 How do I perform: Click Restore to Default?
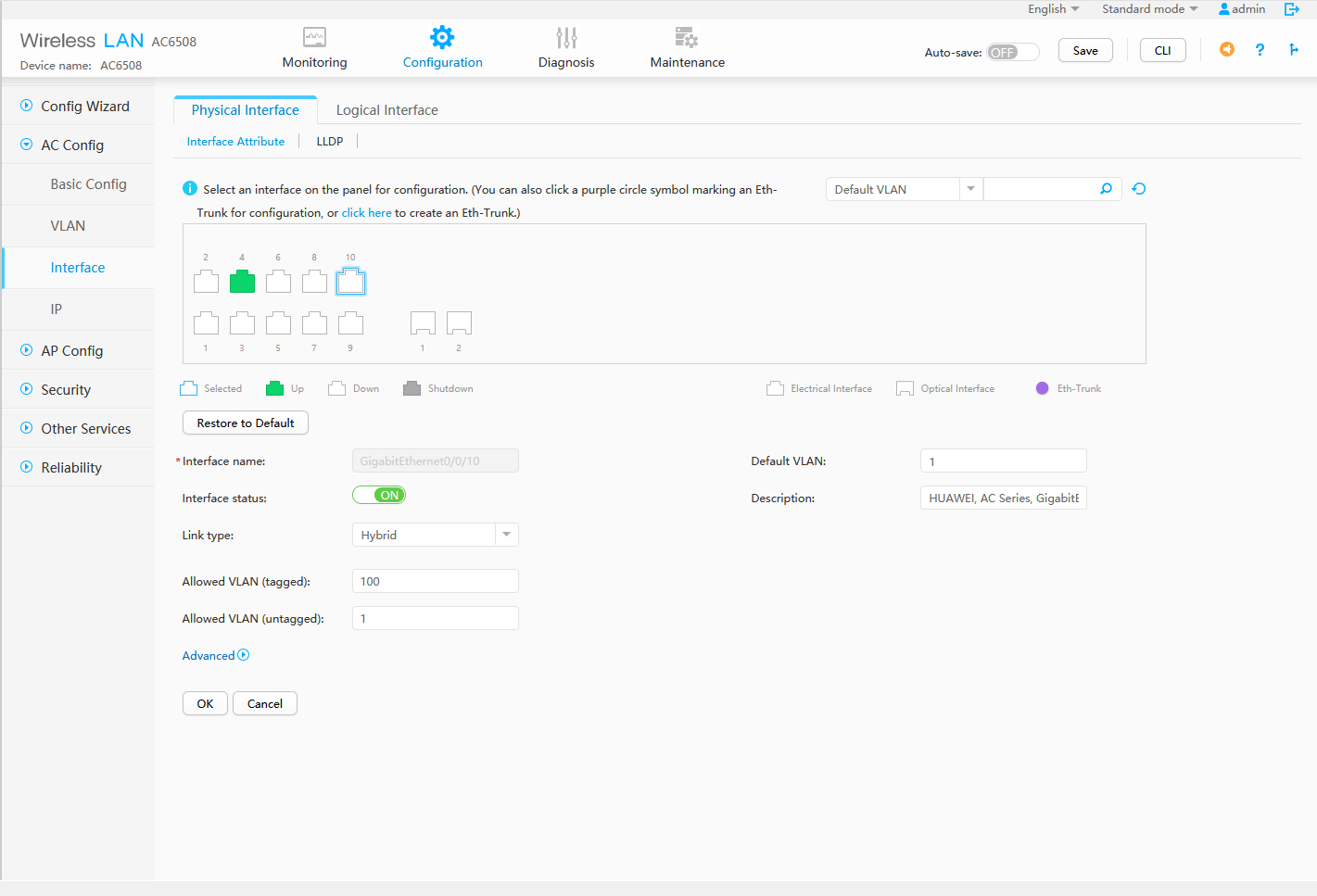[x=246, y=423]
